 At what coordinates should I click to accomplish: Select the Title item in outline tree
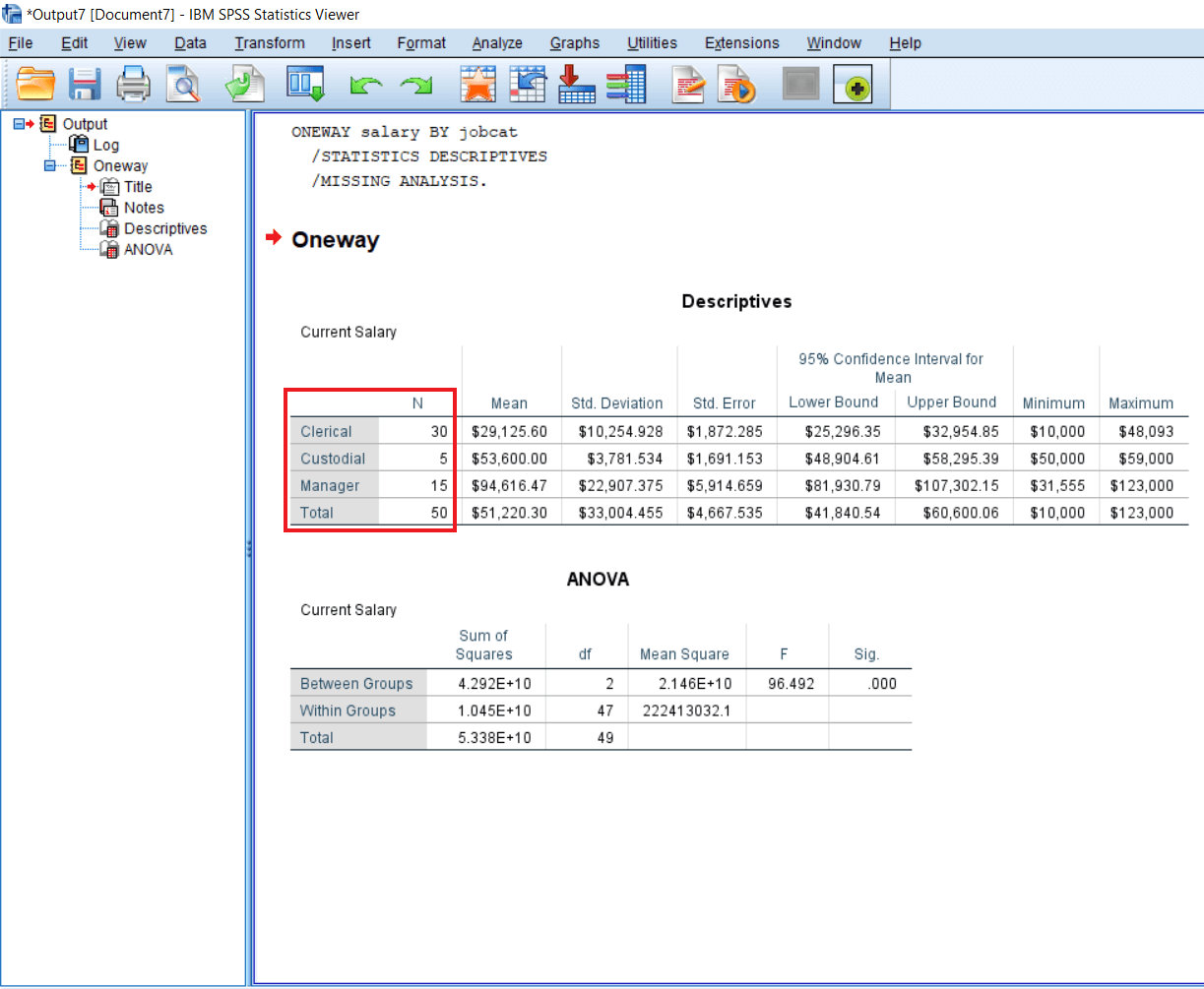[138, 187]
